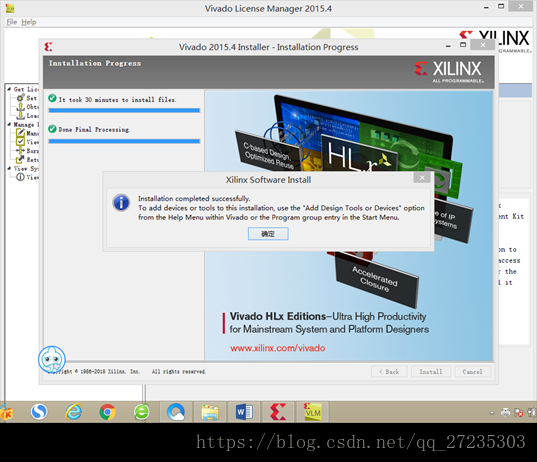Maximize the Vivado Installer window

463,45
